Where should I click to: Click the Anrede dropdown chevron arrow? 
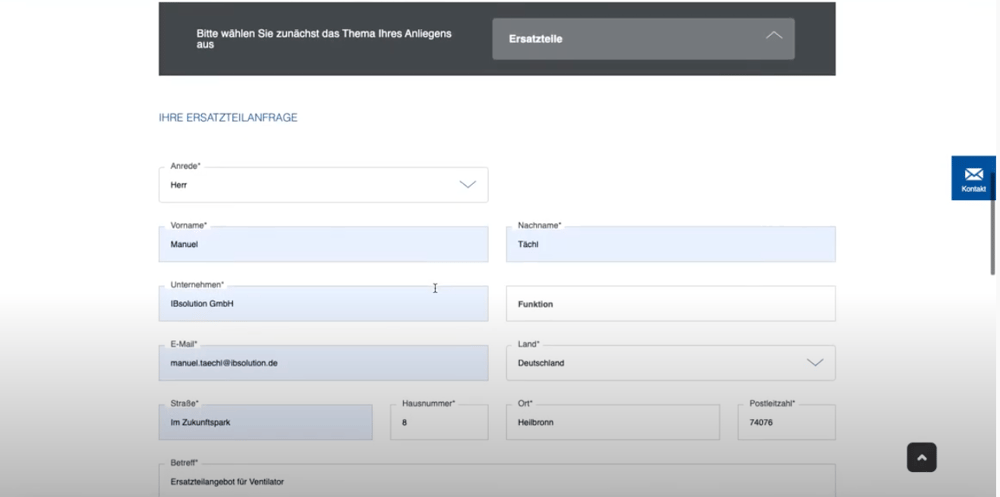click(467, 184)
